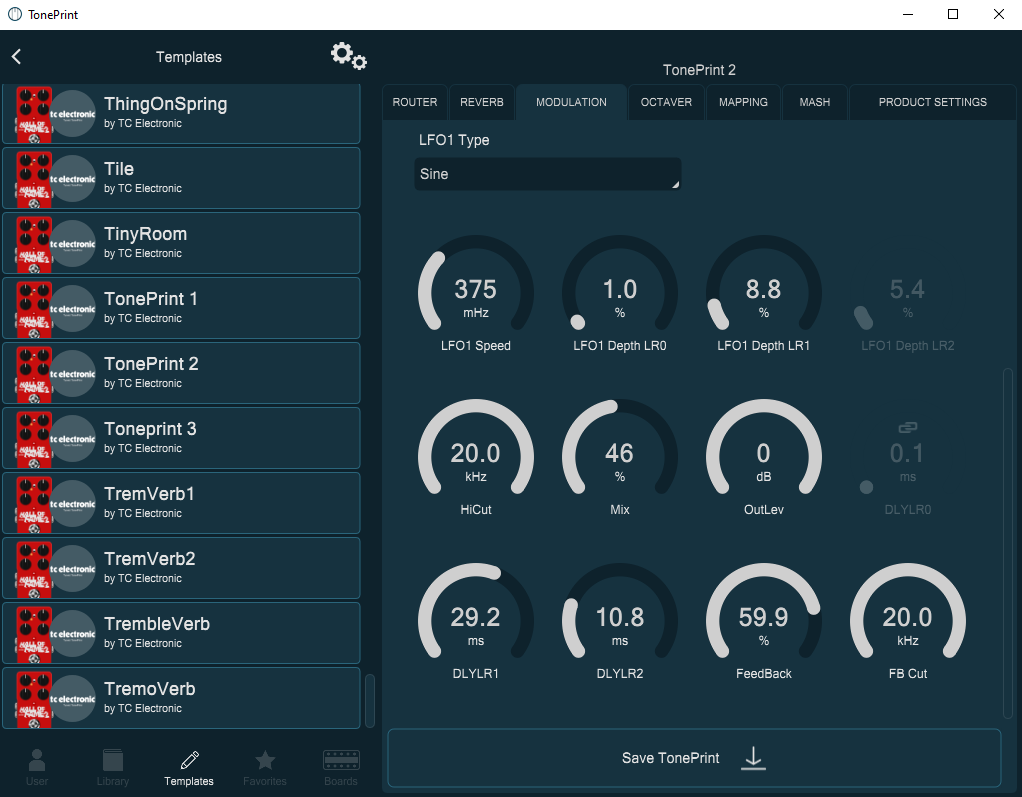Select the TinyRoom template
Image resolution: width=1022 pixels, height=797 pixels.
181,243
